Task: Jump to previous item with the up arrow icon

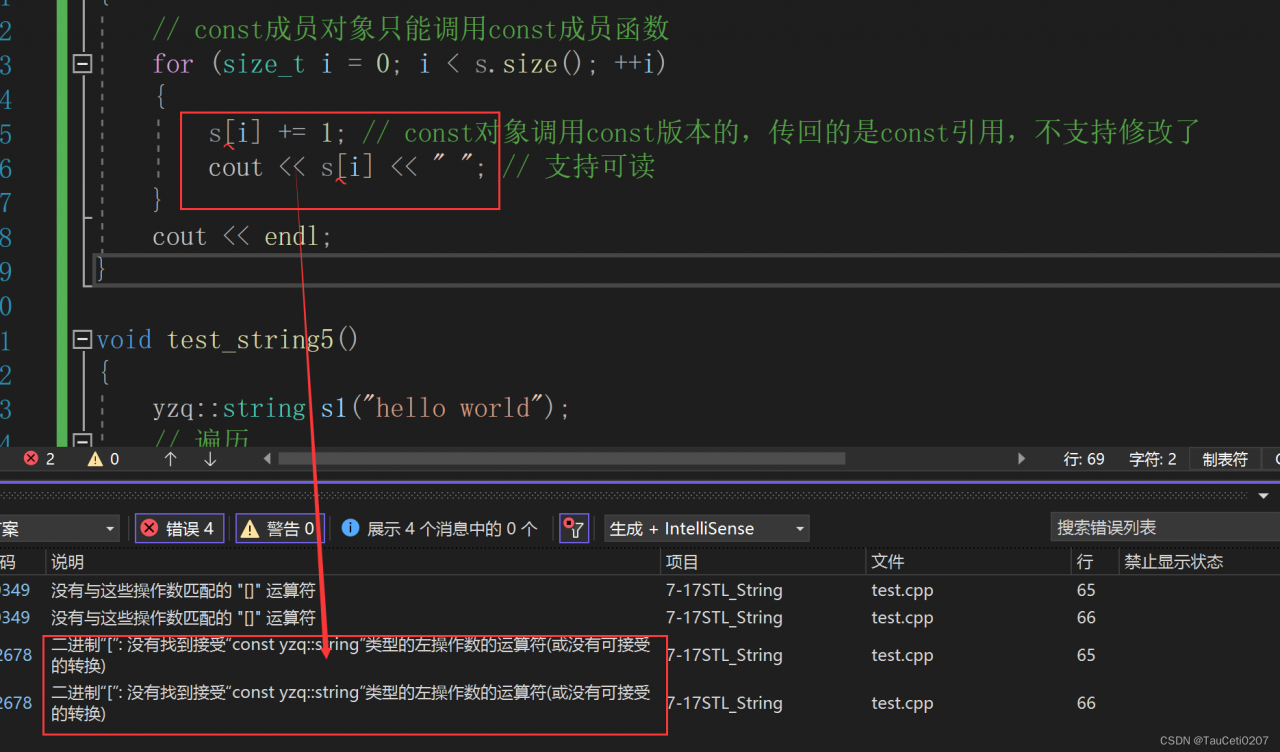Action: (x=170, y=458)
